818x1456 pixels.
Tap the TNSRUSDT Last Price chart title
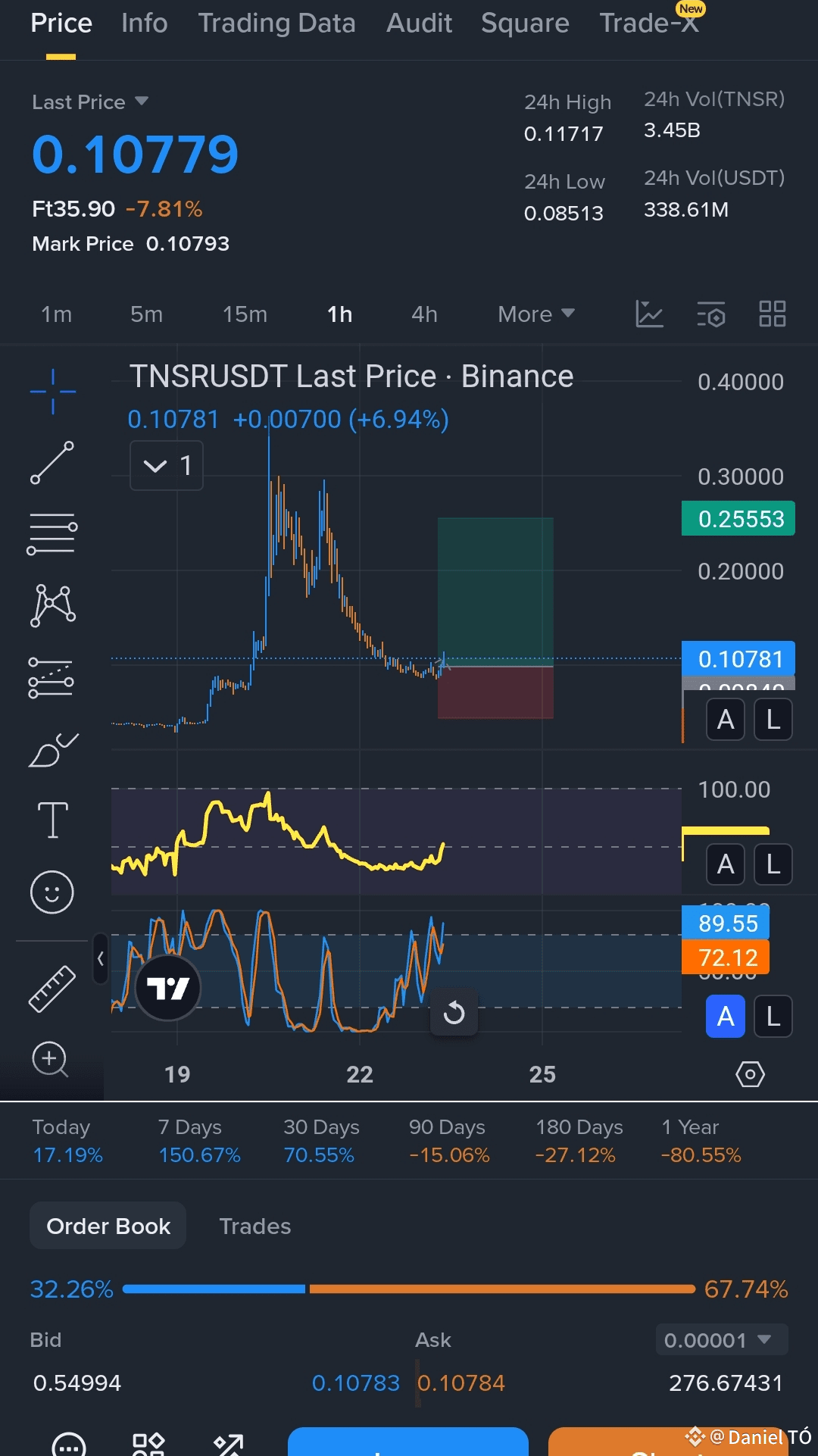coord(351,376)
